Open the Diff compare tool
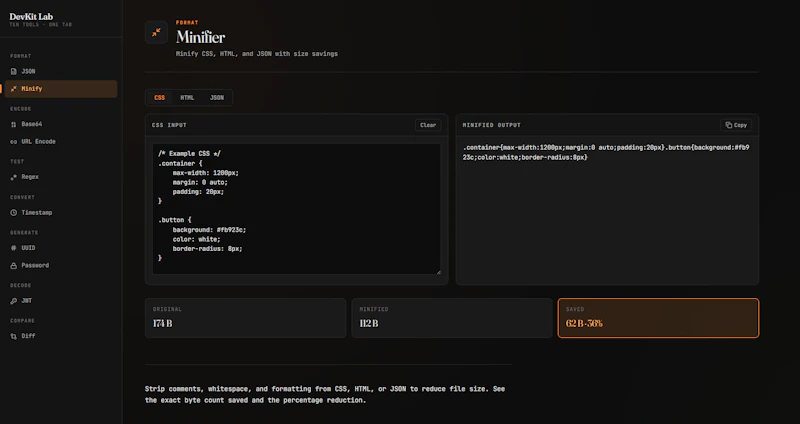 pos(61,336)
